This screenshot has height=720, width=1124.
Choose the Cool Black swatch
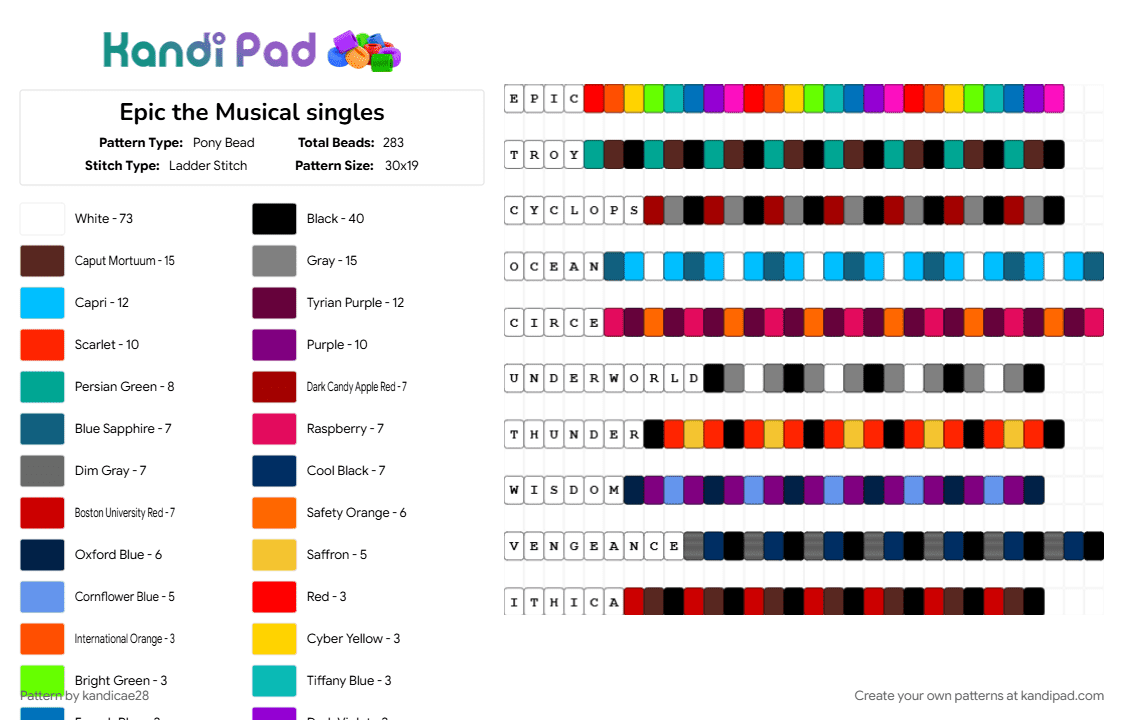pos(274,470)
